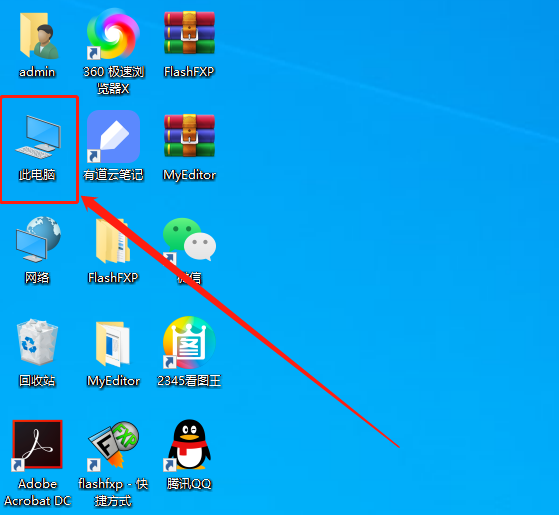Select the admin user folder icon
This screenshot has height=515, width=559.
pyautogui.click(x=38, y=36)
